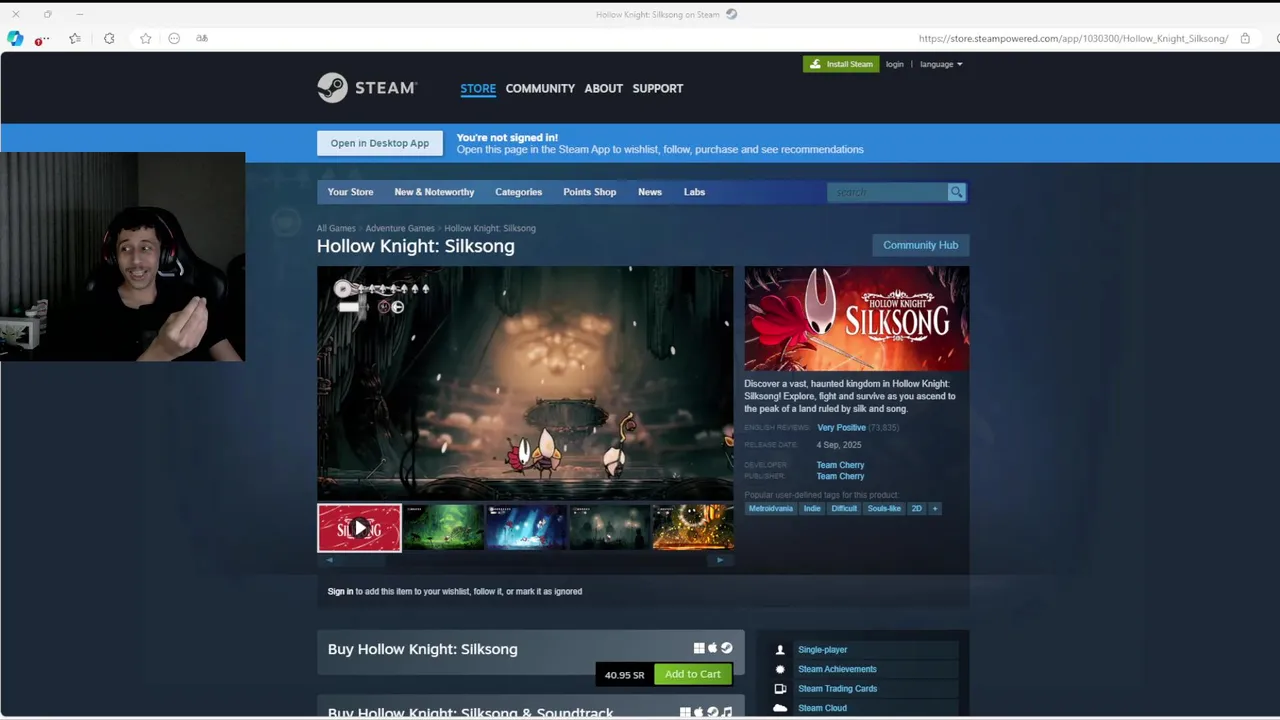The image size is (1280, 720).
Task: Click music note icon on Soundtrack bundle row
Action: point(727,713)
